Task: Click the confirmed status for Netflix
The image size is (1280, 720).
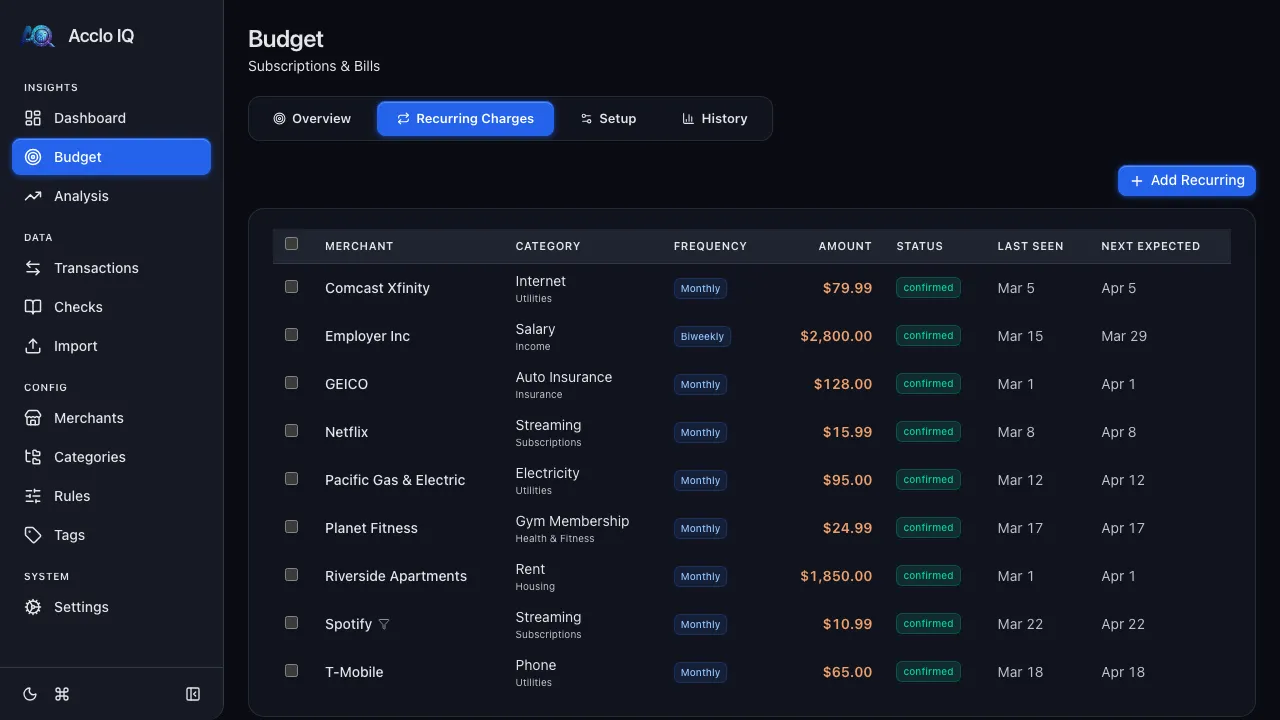Action: tap(928, 432)
